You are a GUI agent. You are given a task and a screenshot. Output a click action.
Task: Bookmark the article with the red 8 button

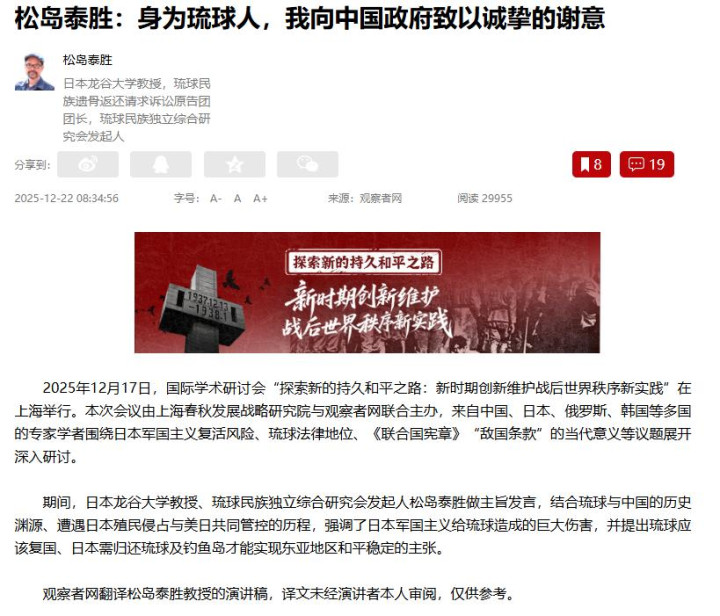tap(591, 164)
